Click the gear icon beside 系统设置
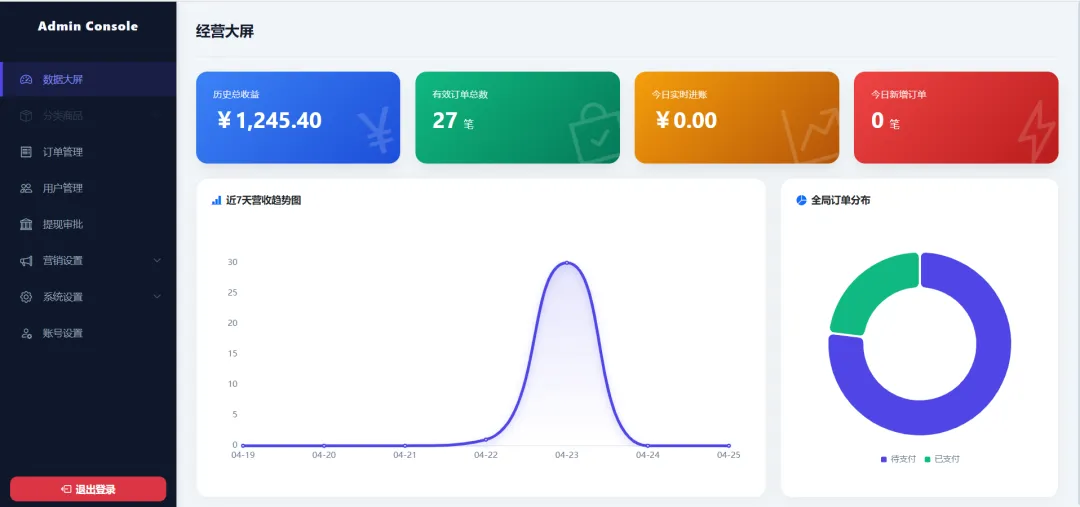The height and width of the screenshot is (507, 1080). 26,297
